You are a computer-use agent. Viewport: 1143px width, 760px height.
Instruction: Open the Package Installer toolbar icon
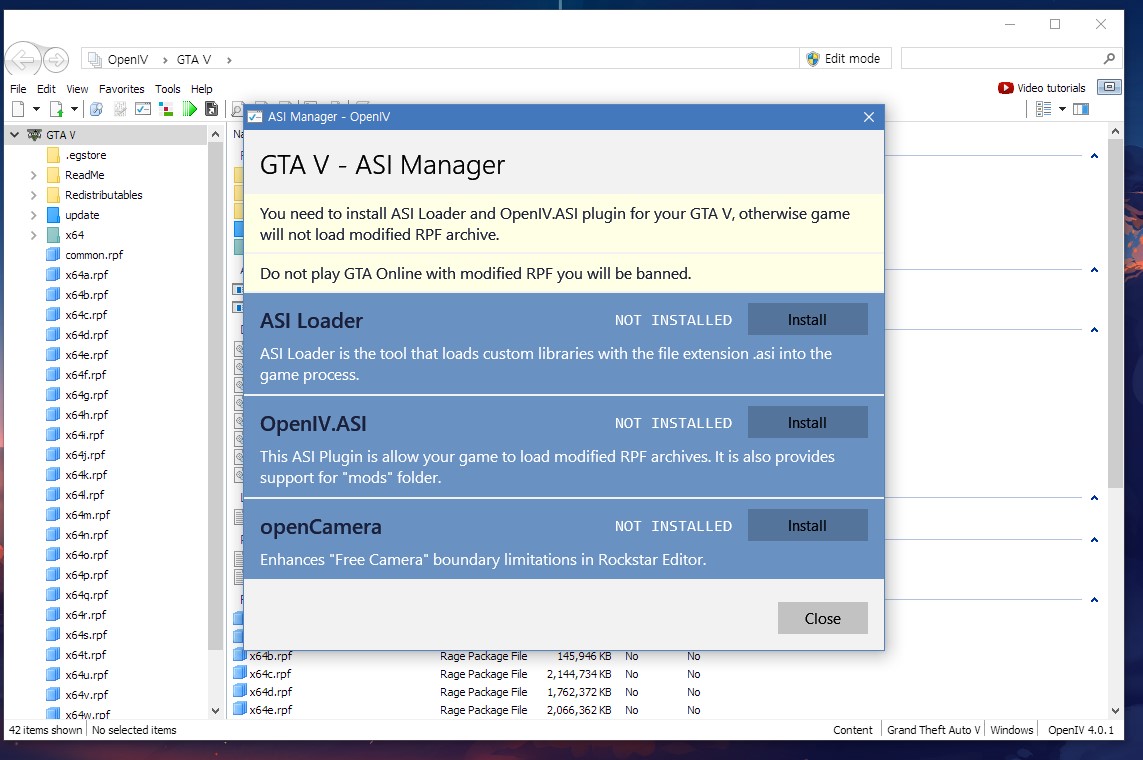pyautogui.click(x=165, y=109)
